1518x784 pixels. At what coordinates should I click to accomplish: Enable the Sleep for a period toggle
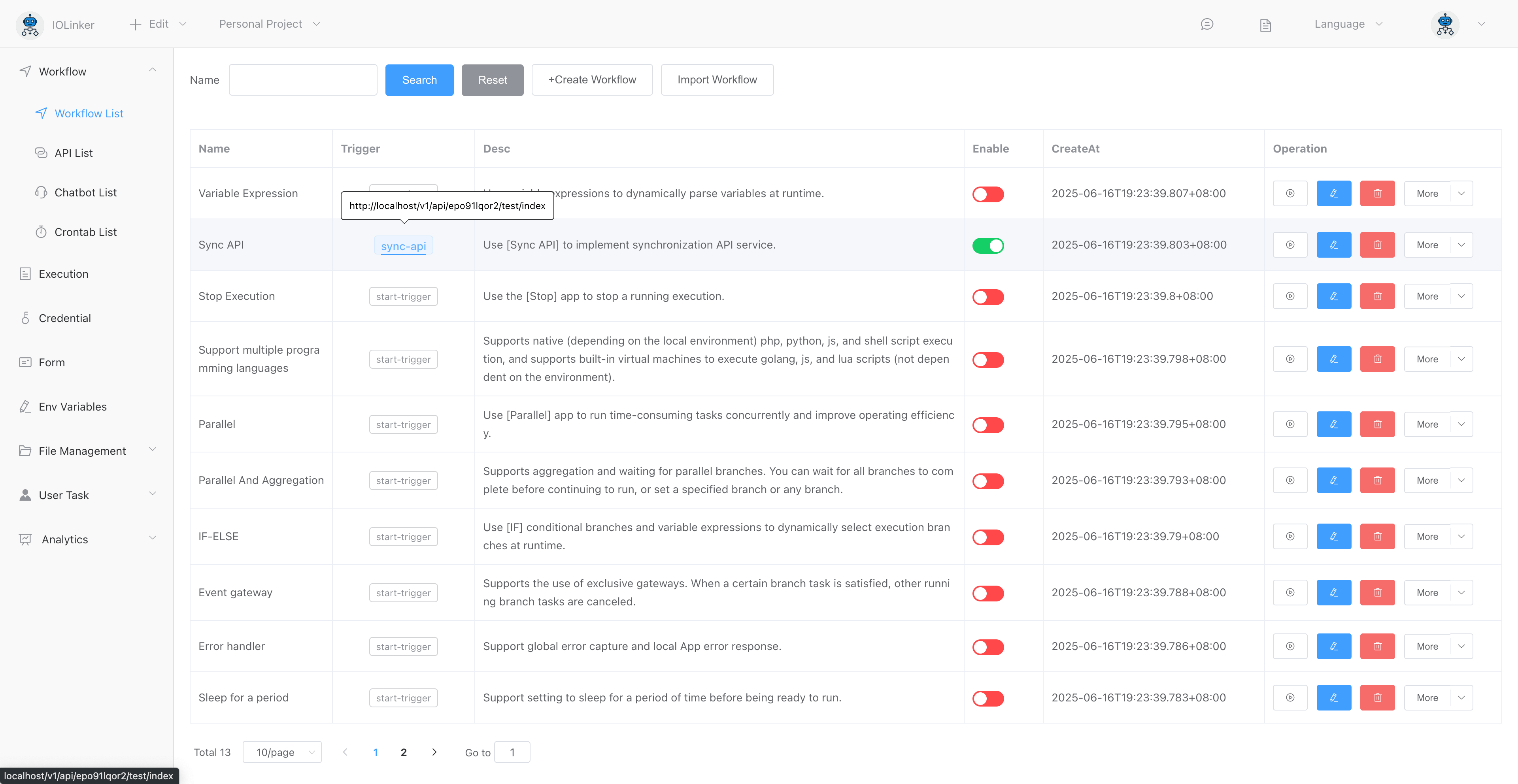(x=987, y=698)
